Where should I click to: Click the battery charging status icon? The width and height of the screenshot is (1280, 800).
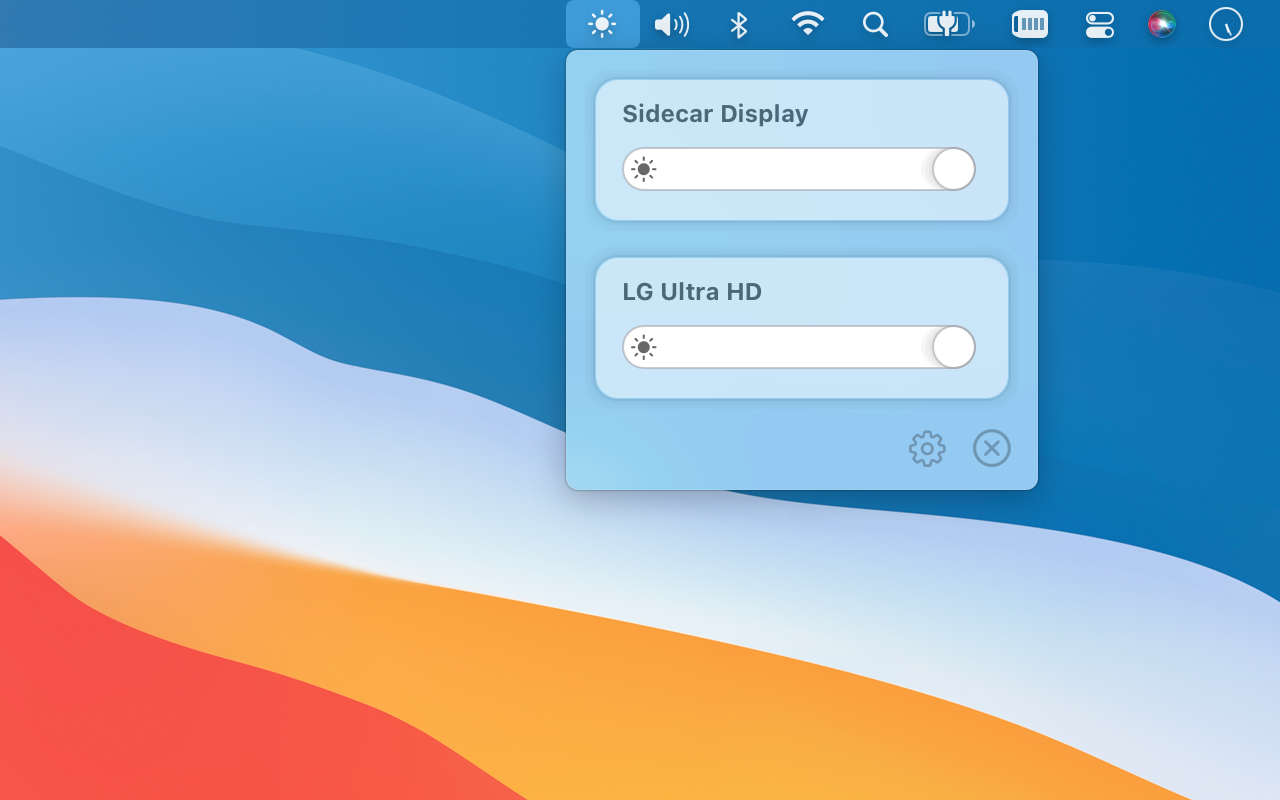(x=948, y=24)
